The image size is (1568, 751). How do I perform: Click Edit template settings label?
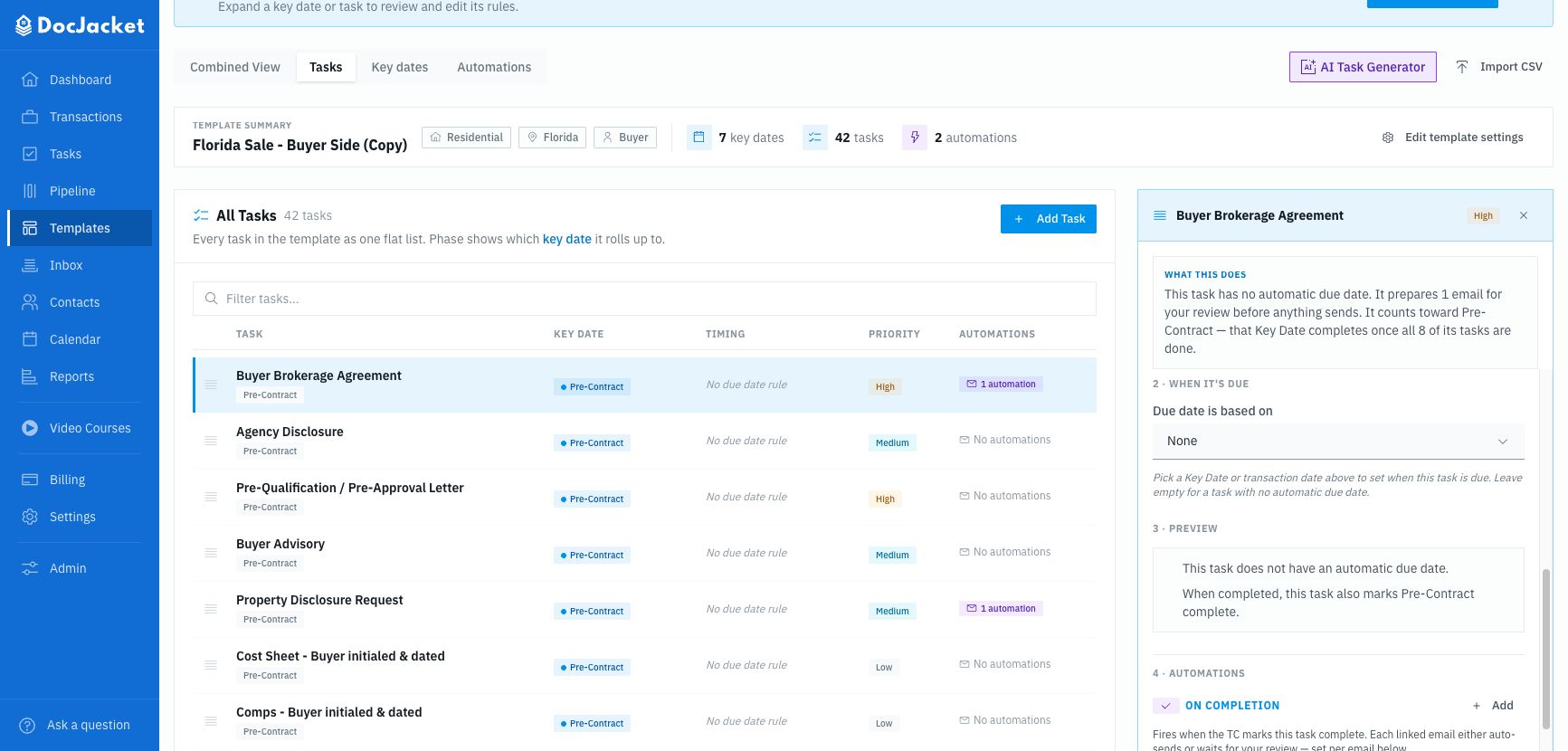(x=1464, y=138)
